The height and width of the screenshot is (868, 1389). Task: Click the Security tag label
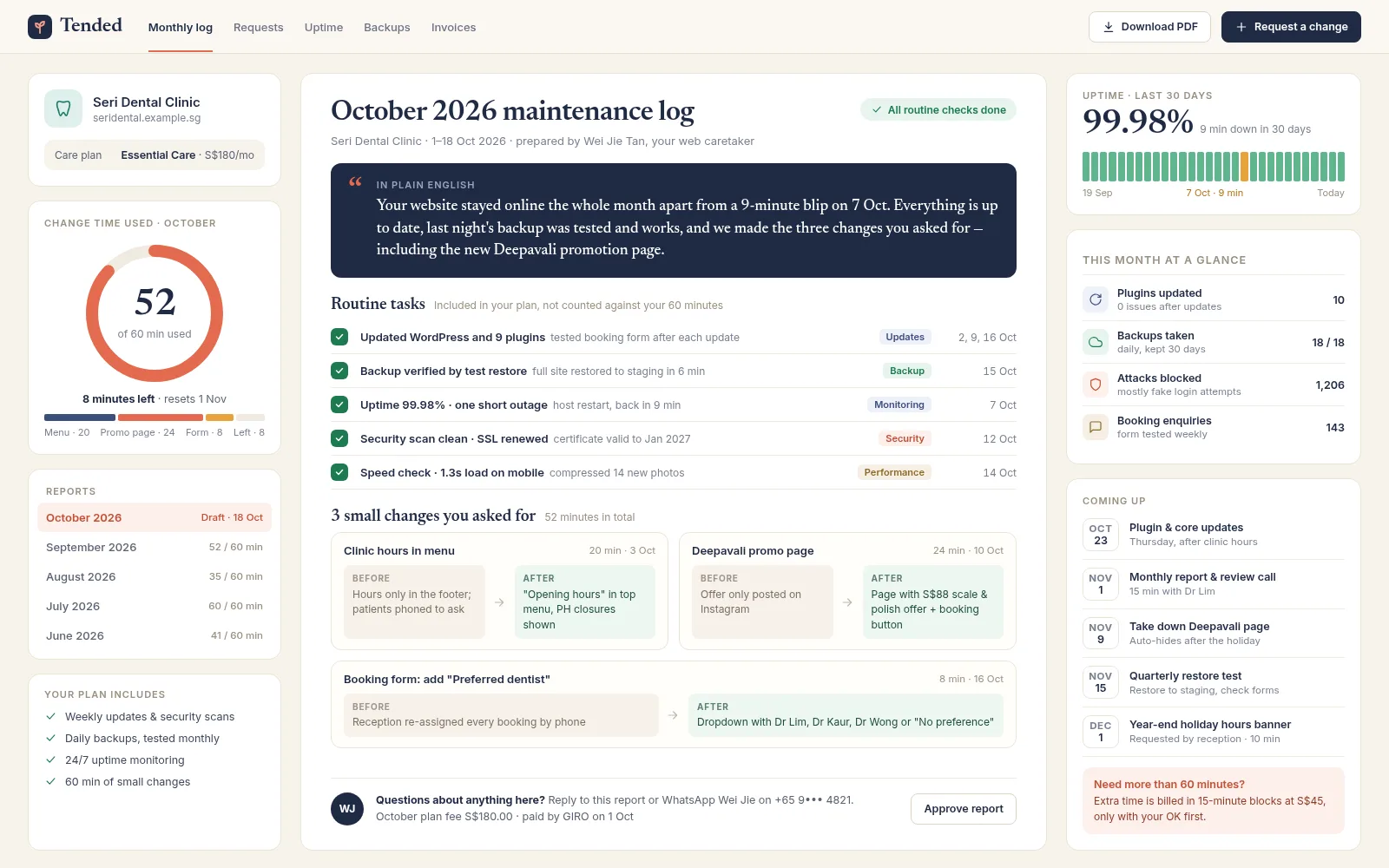point(905,438)
